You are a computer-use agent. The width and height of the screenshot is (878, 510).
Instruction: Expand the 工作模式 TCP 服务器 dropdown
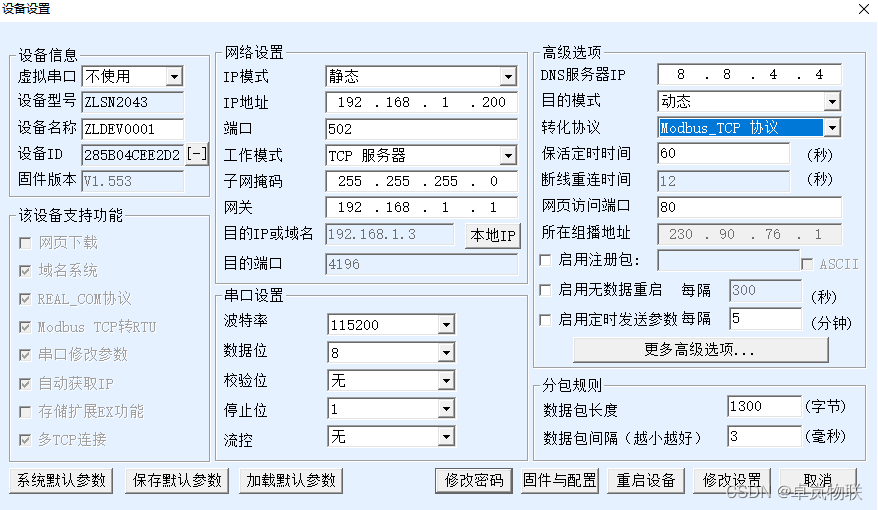click(508, 155)
